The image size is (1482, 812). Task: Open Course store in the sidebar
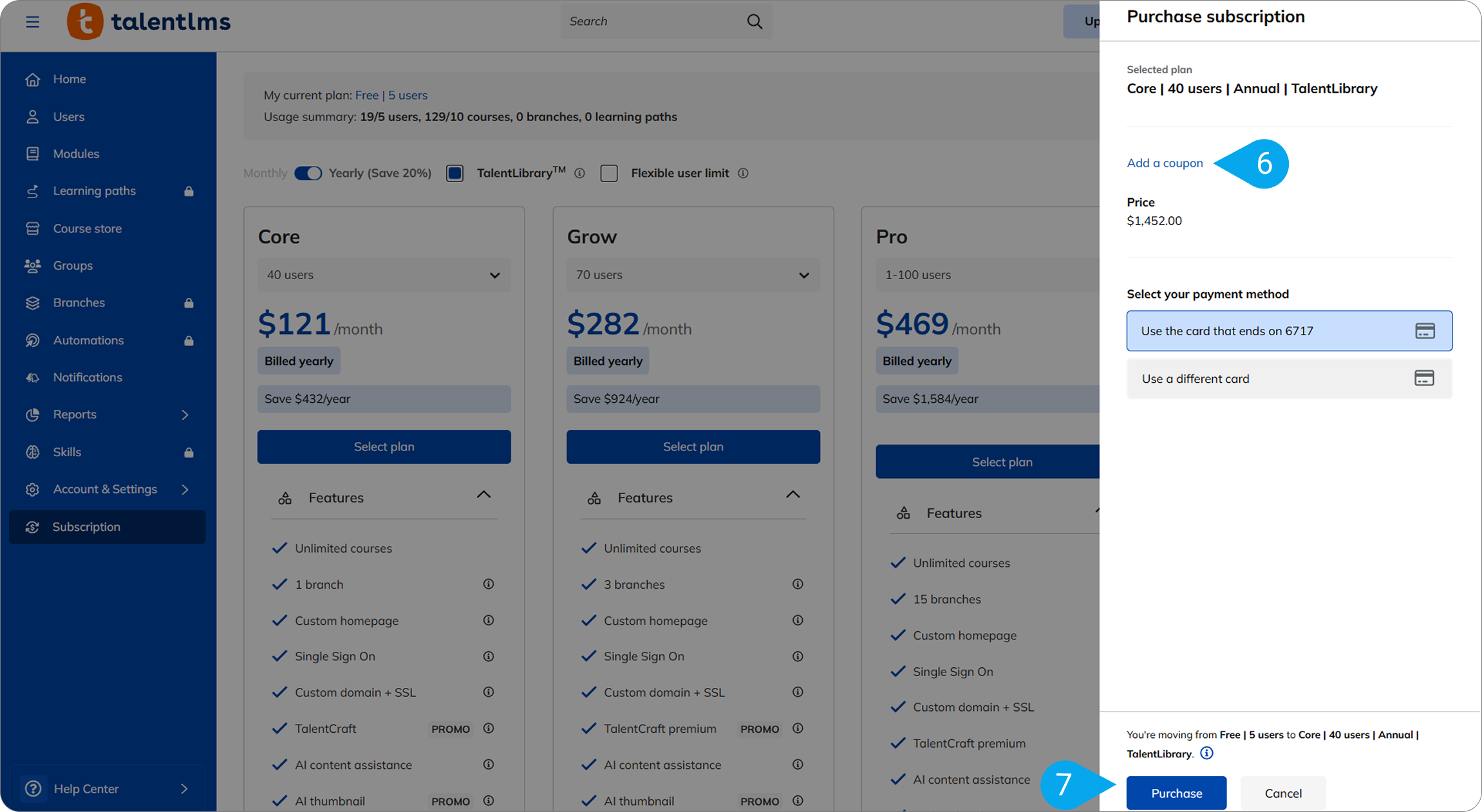87,228
